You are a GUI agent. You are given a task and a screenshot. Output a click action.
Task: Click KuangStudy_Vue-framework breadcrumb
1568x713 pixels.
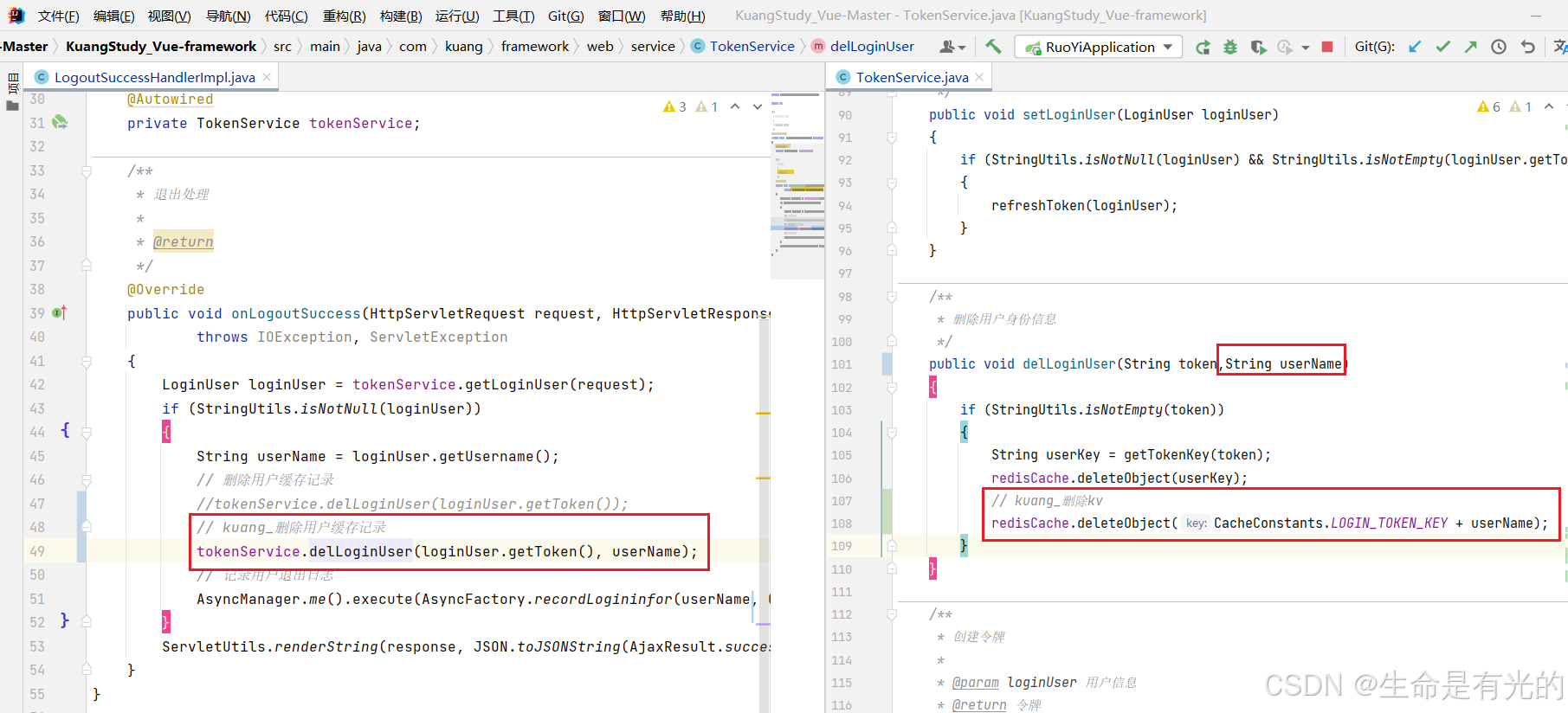tap(161, 47)
